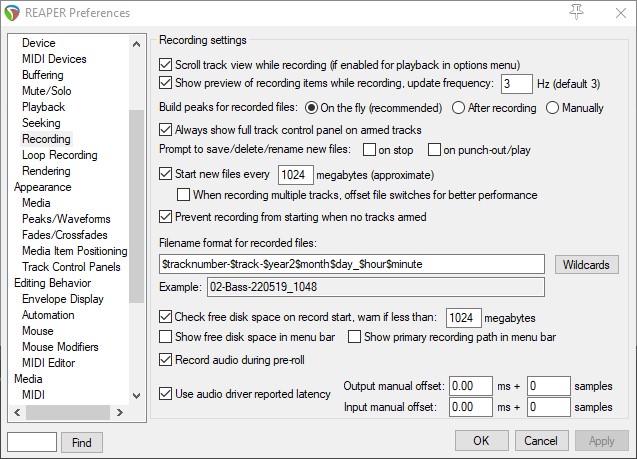The width and height of the screenshot is (637, 459).
Task: Open the Envelope Display preferences page
Action: pos(63,299)
